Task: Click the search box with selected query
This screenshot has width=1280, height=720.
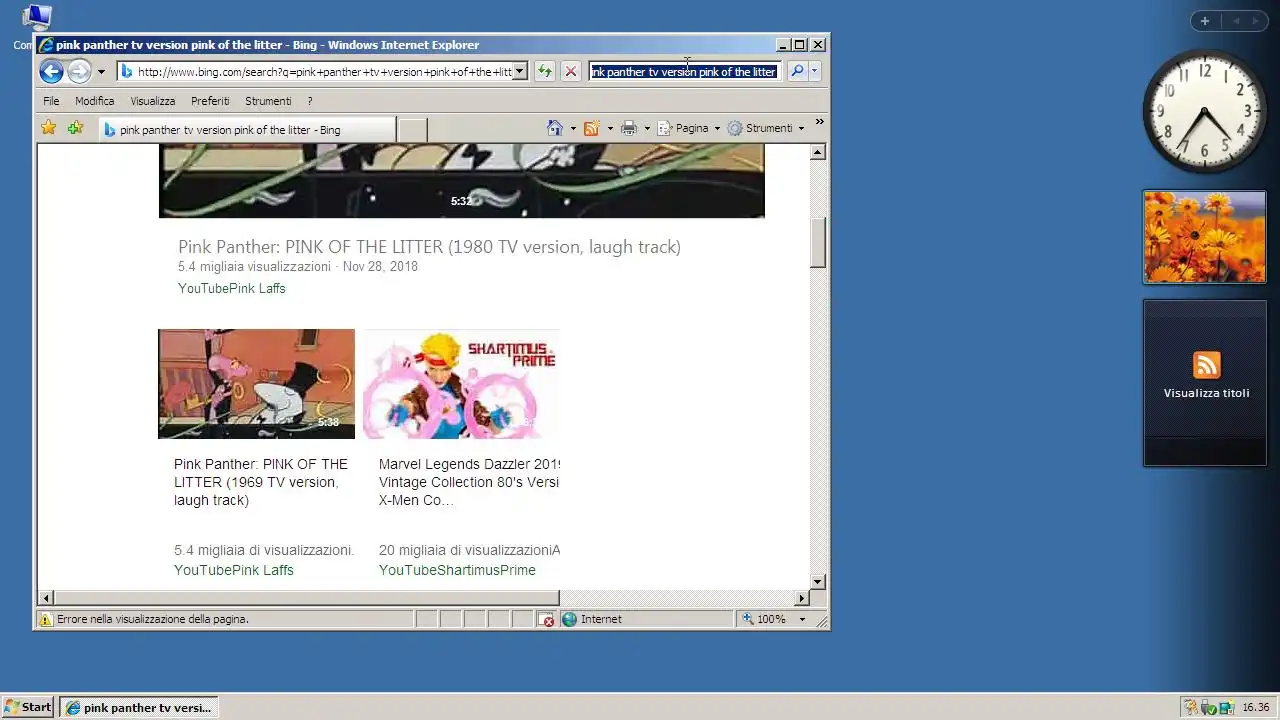Action: (684, 71)
